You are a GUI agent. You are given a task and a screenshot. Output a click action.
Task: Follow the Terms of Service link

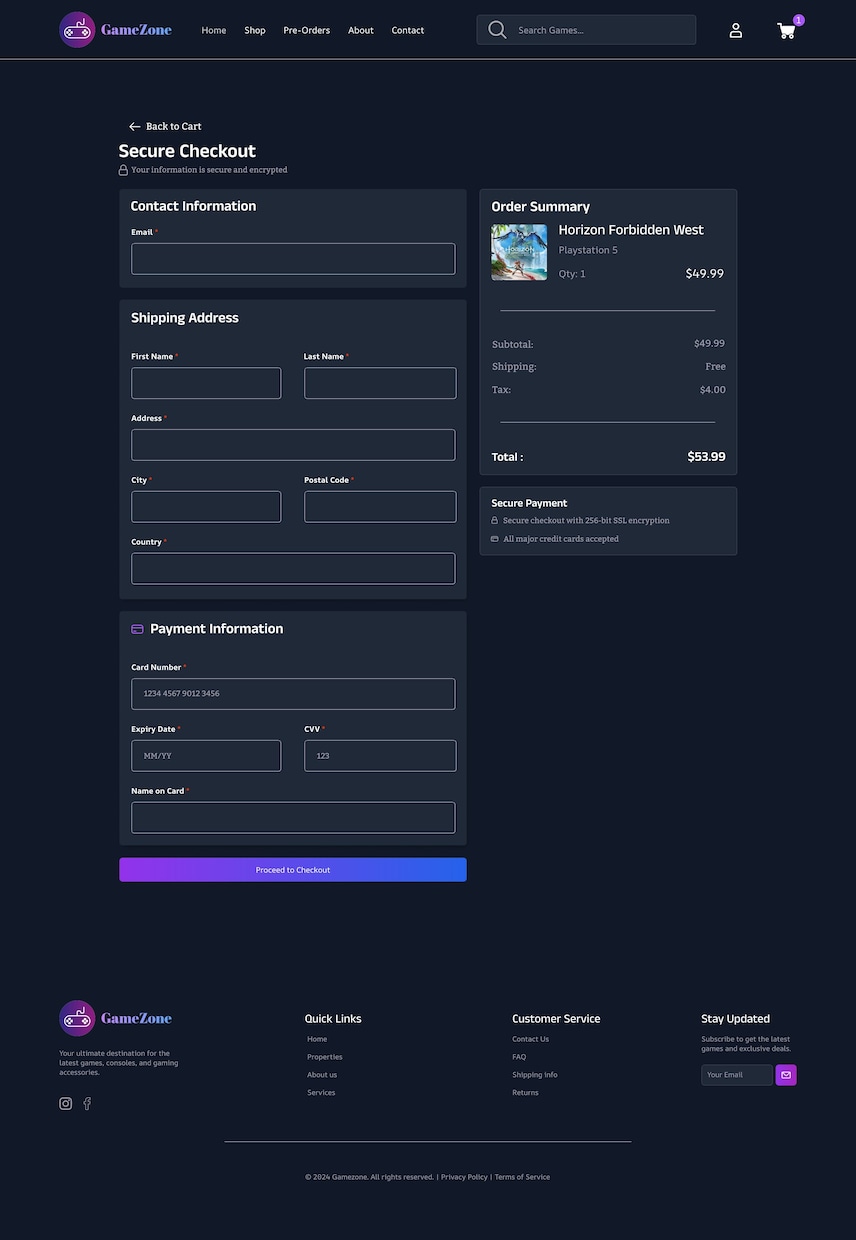(522, 1177)
